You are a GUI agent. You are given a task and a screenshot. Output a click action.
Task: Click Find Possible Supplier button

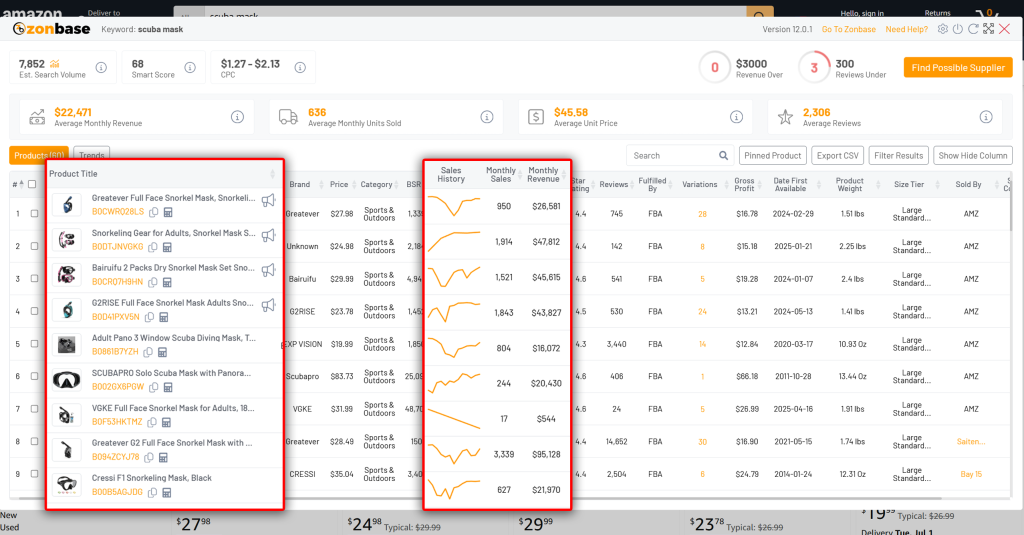tap(958, 67)
